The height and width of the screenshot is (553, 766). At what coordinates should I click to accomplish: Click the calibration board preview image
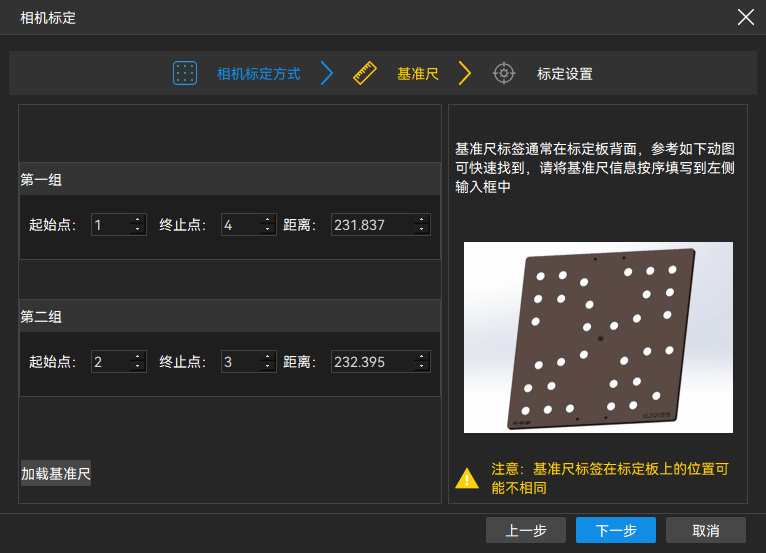point(597,337)
